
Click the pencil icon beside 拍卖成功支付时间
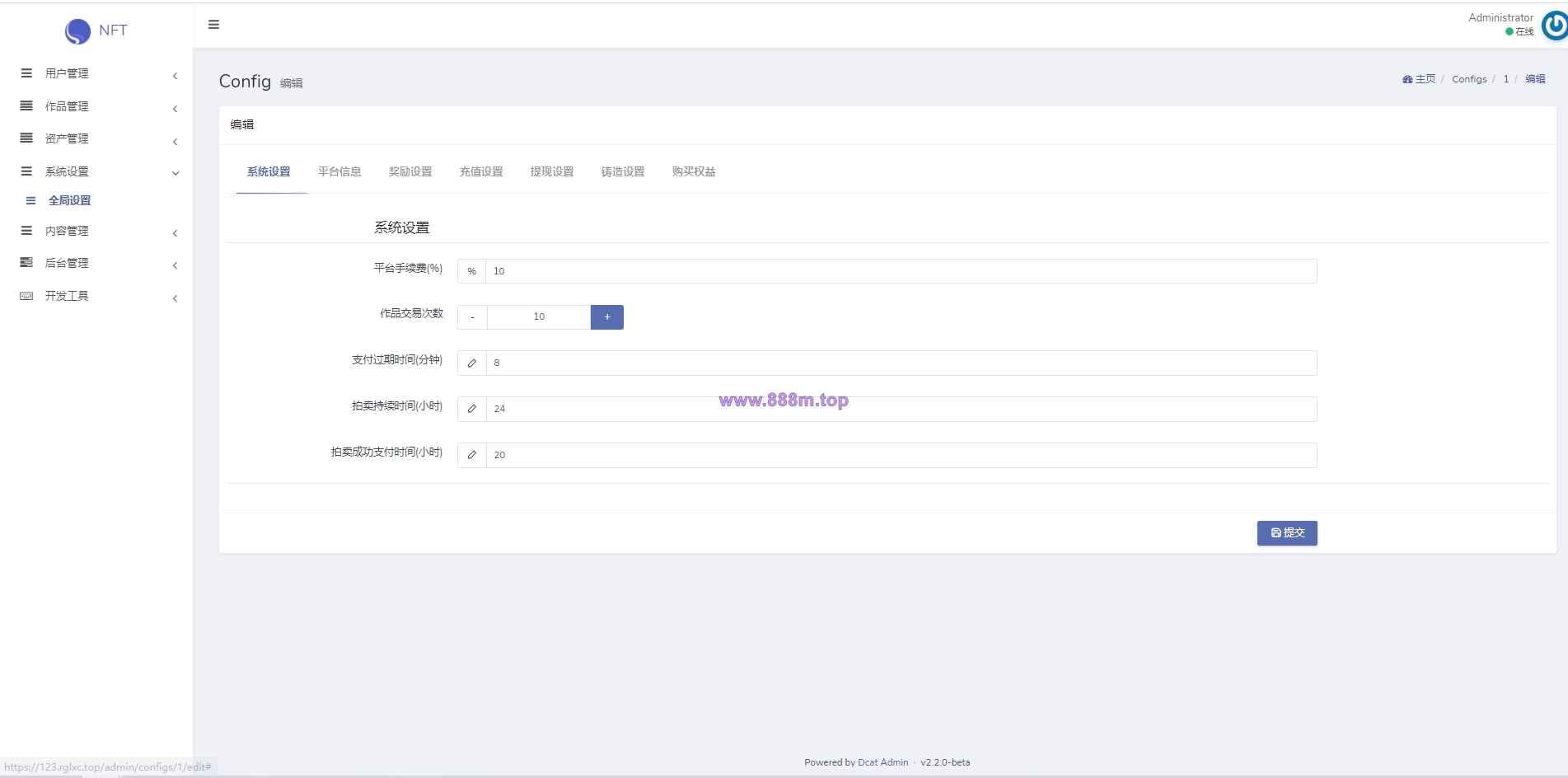[472, 456]
